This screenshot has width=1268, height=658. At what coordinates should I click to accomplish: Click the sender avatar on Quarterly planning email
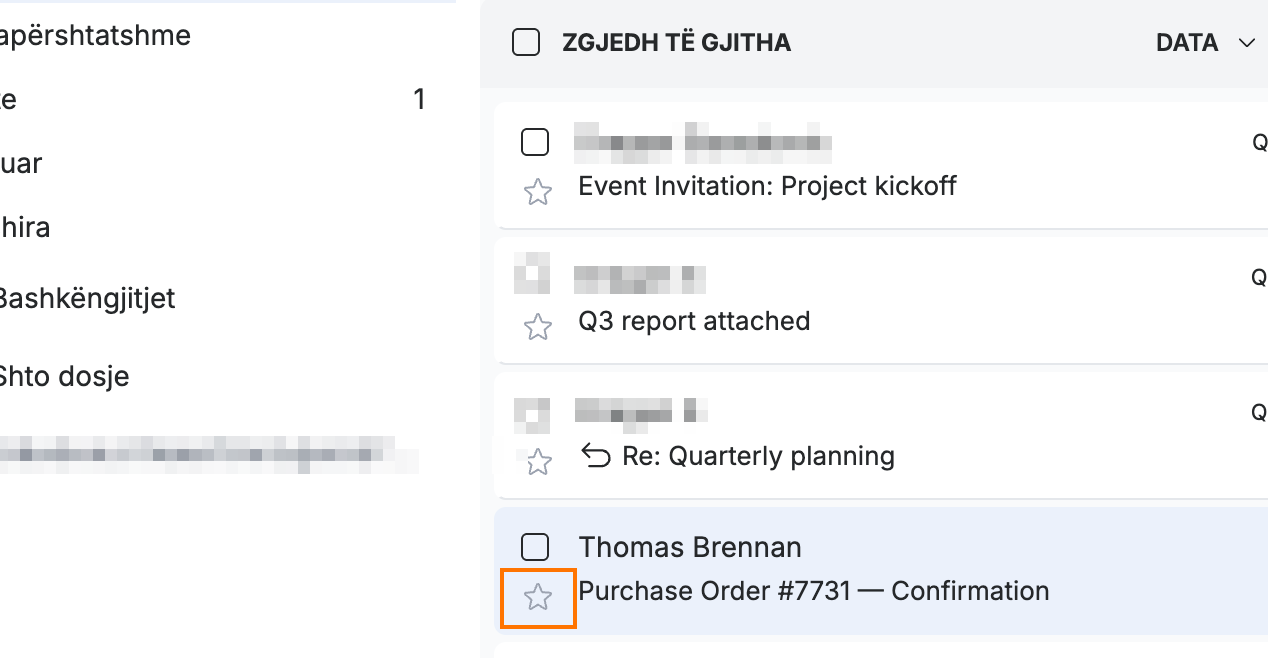pos(532,417)
